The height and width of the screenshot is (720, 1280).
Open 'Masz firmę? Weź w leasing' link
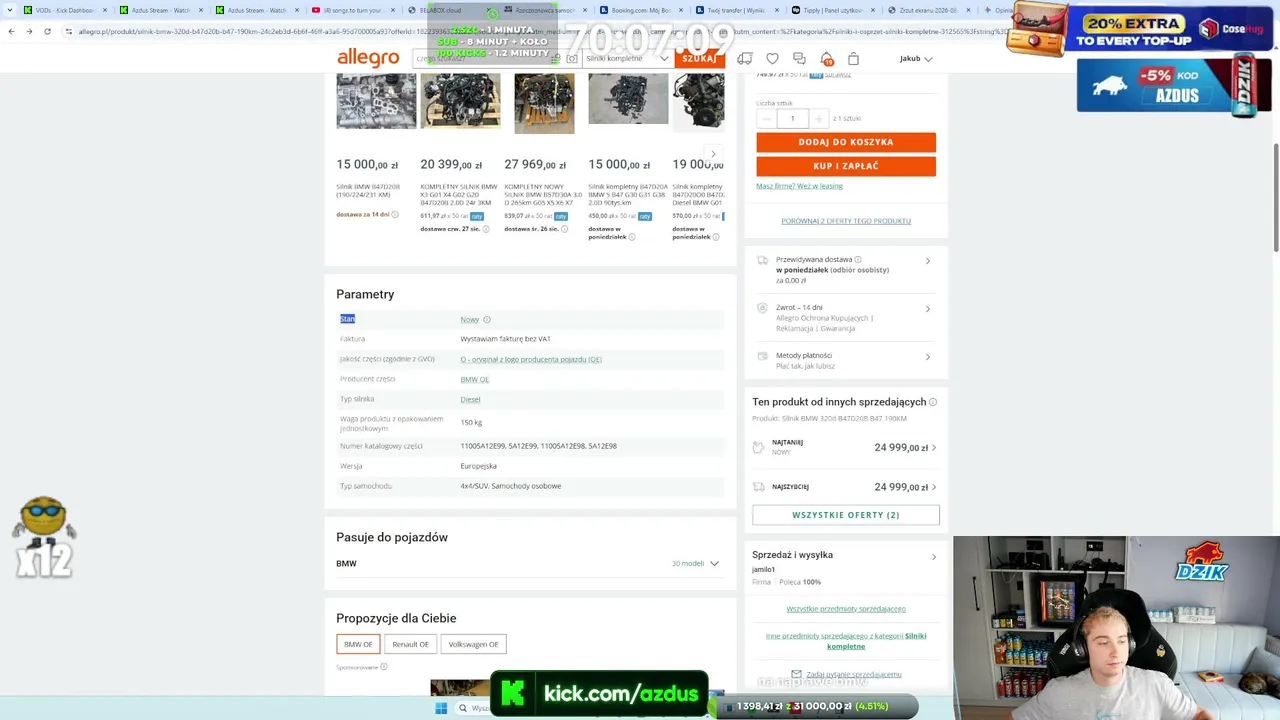[799, 186]
